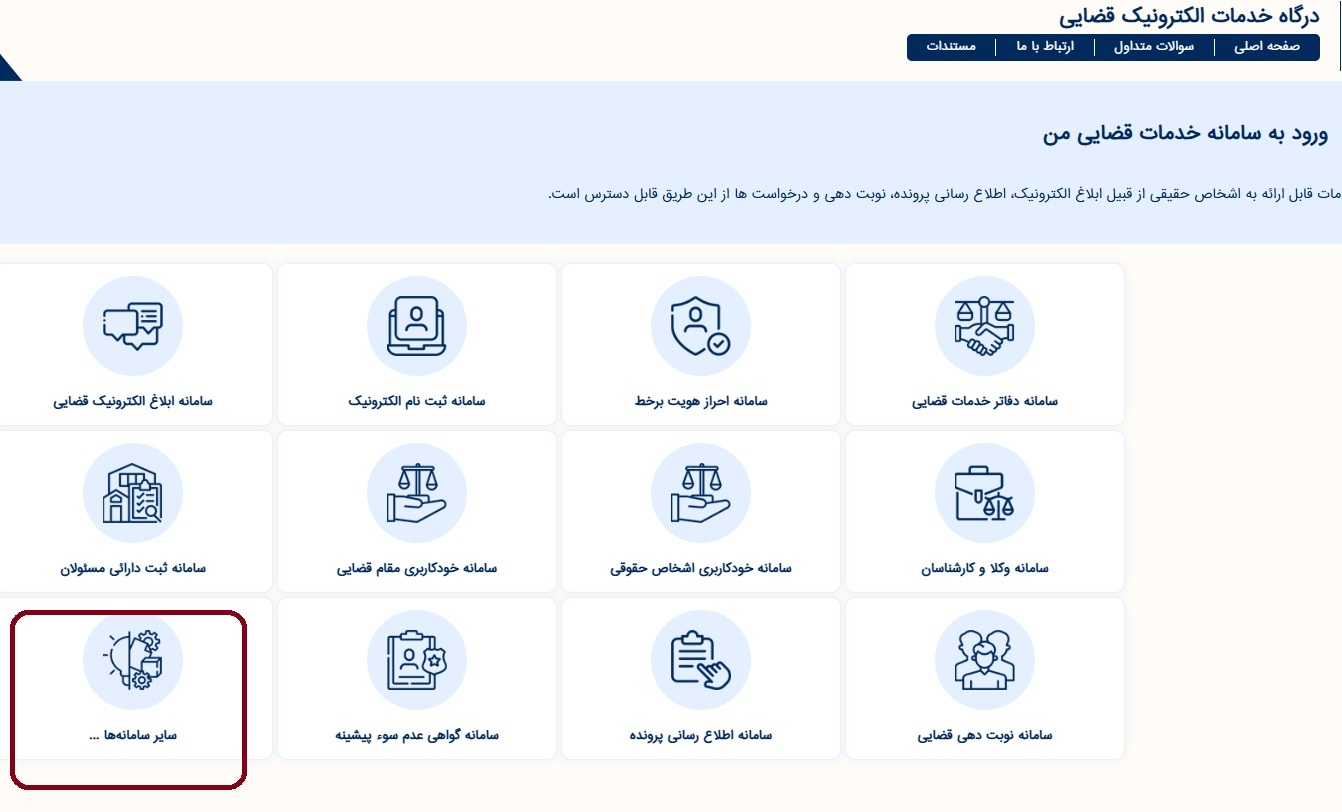Click the ورود به سامانه خدمات قضایی من heading
Viewport: 1342px width, 812px height.
[x=1185, y=134]
